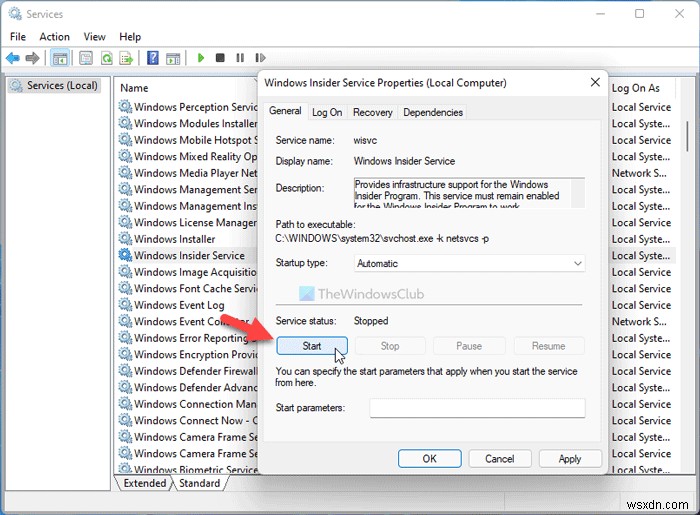
Task: Click the Pause Service toolbar icon
Action: tap(240, 58)
